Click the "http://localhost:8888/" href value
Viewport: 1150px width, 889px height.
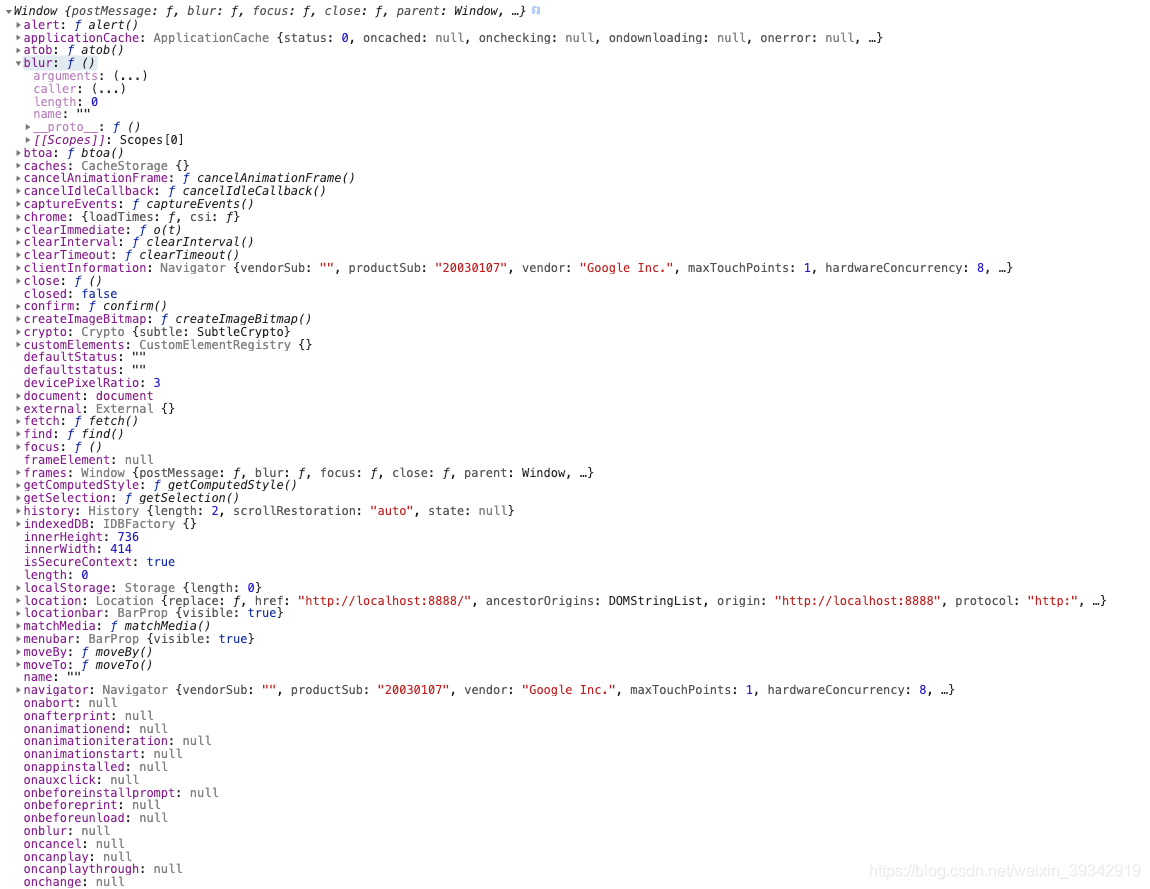coord(384,601)
